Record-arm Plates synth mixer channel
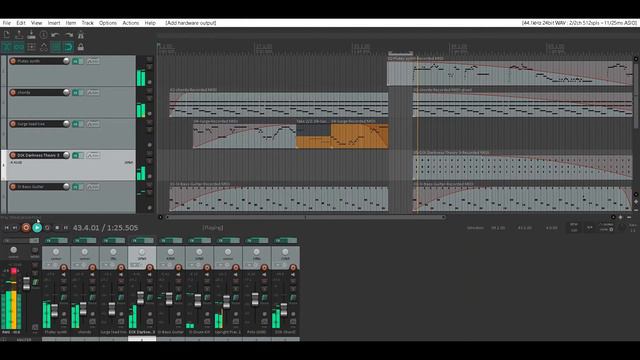 pos(64,268)
